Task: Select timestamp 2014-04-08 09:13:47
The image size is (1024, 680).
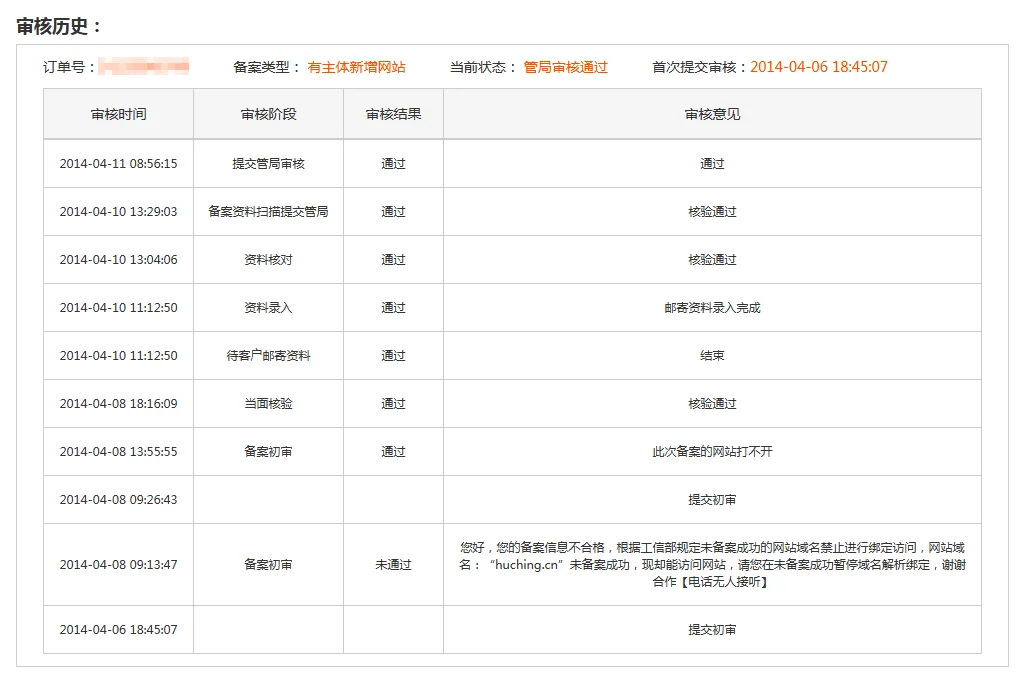Action: 118,565
